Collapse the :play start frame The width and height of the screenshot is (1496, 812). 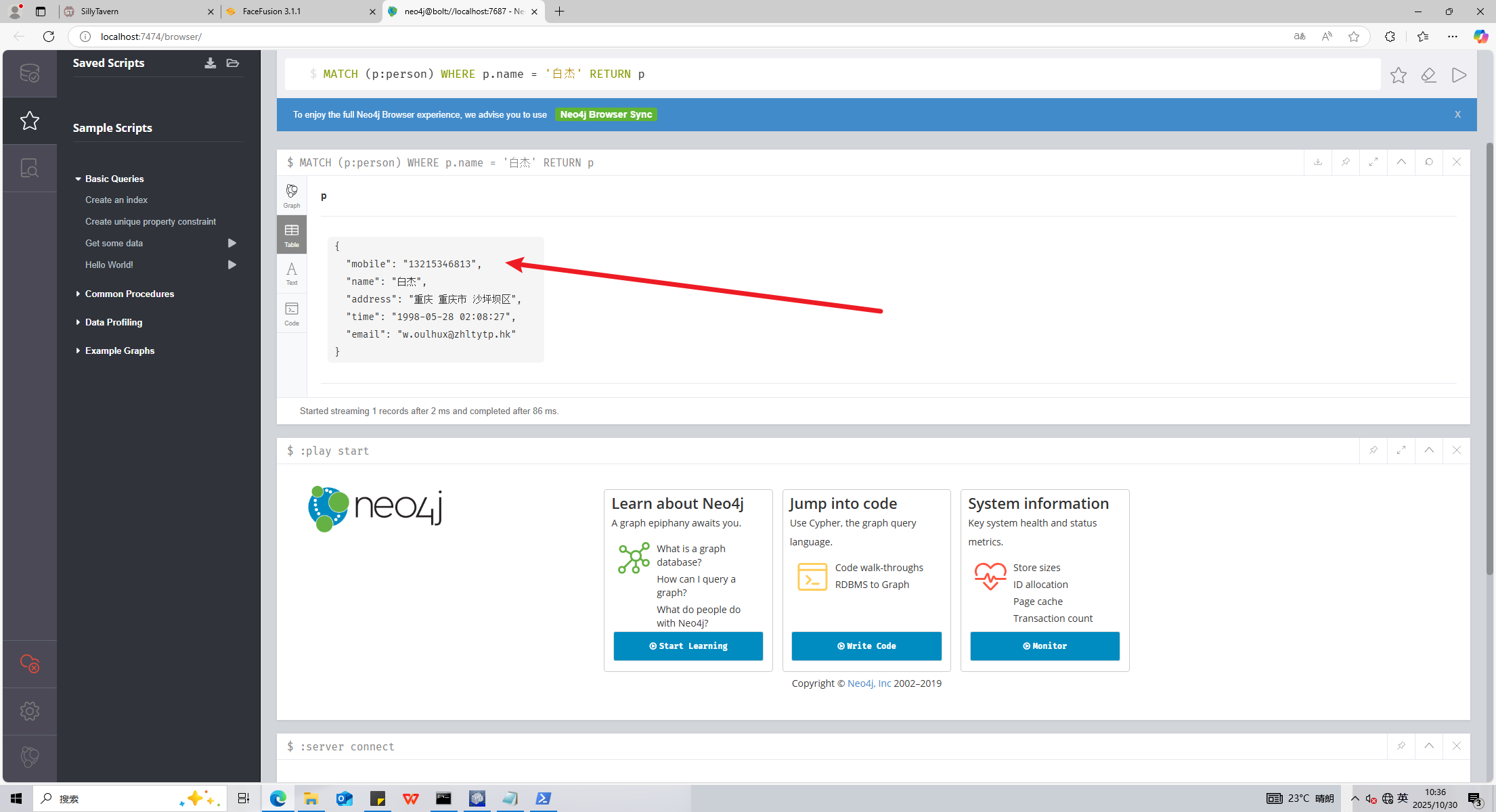click(1428, 451)
